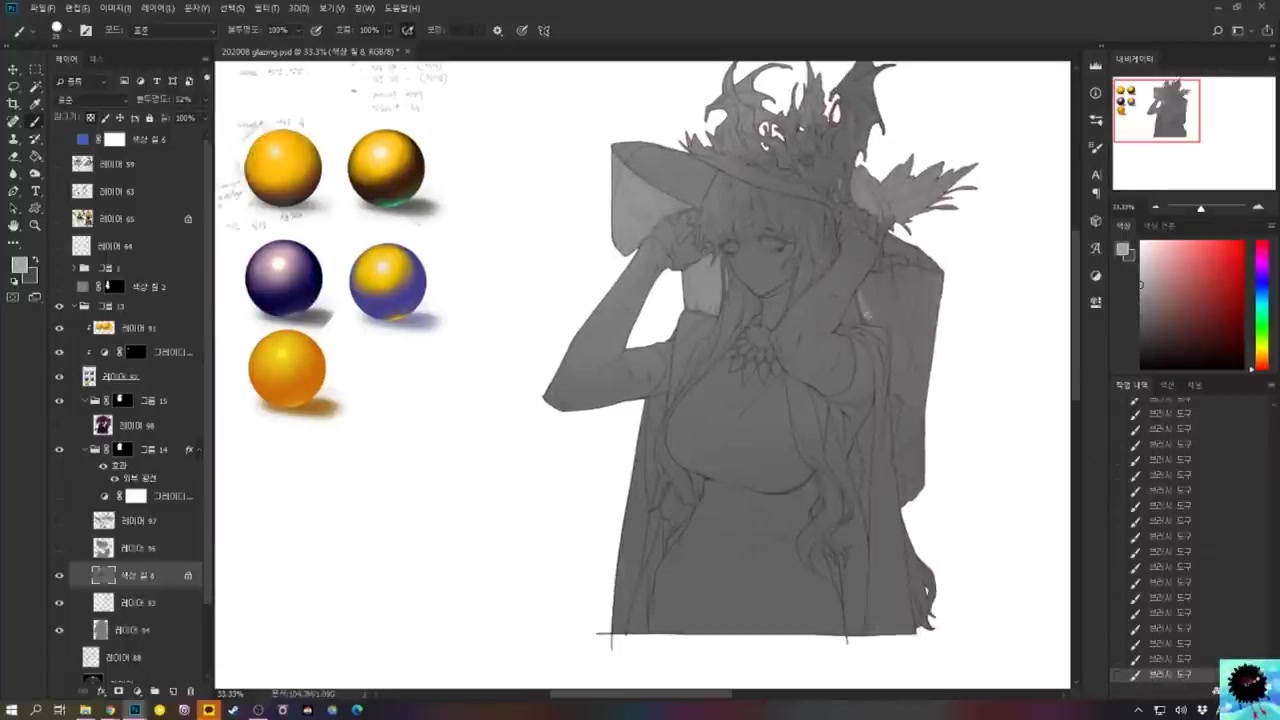Select the Clone Stamp tool
This screenshot has height=720, width=1280.
click(13, 139)
